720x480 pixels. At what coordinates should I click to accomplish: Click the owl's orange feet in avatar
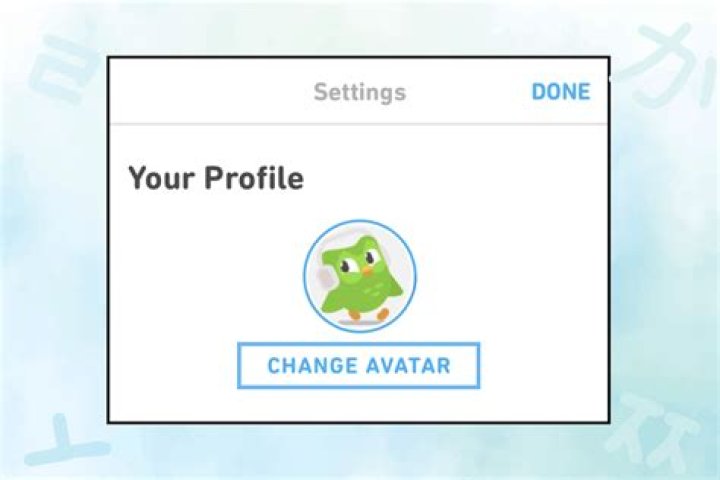(x=368, y=315)
